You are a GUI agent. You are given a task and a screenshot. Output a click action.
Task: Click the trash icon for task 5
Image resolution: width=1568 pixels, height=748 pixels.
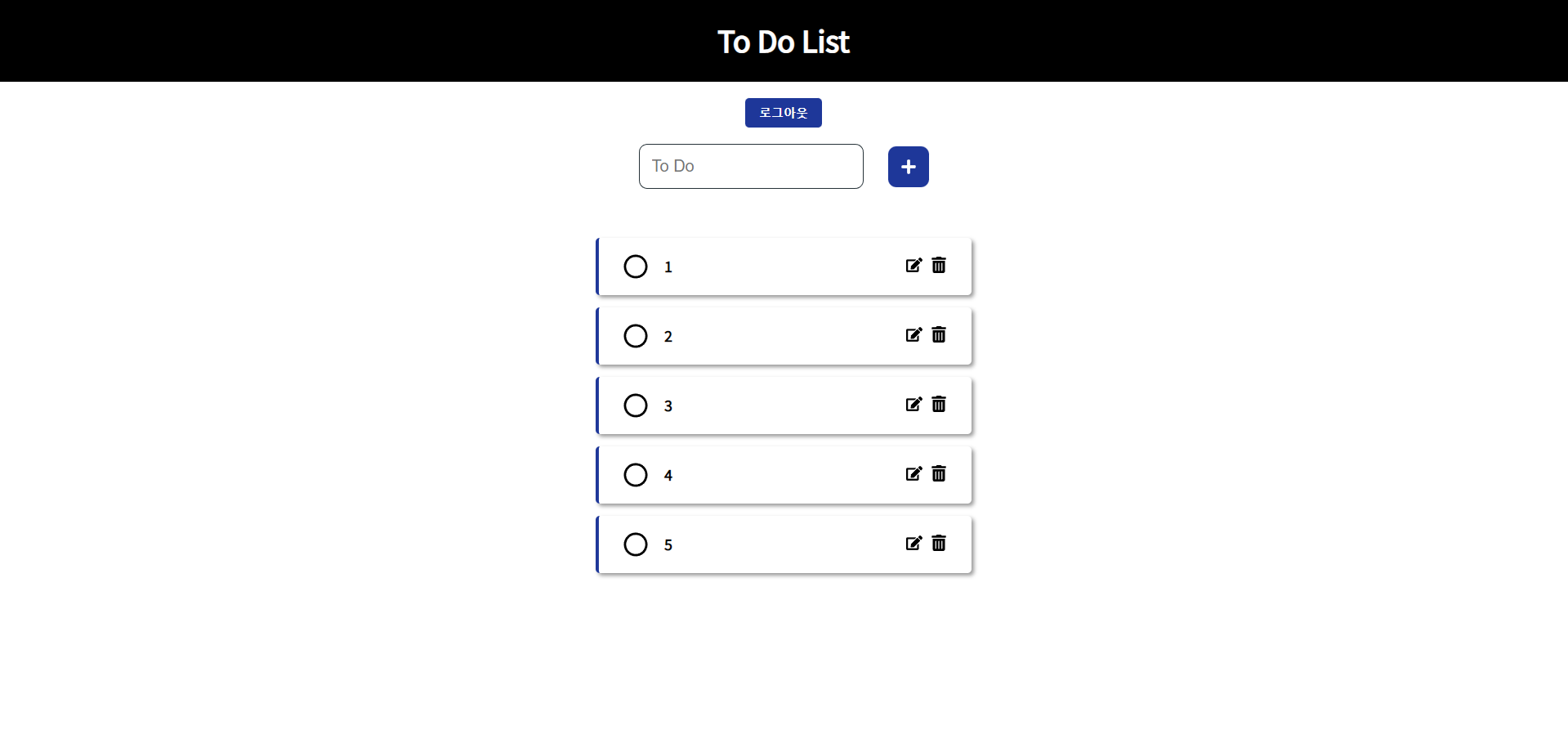(939, 544)
